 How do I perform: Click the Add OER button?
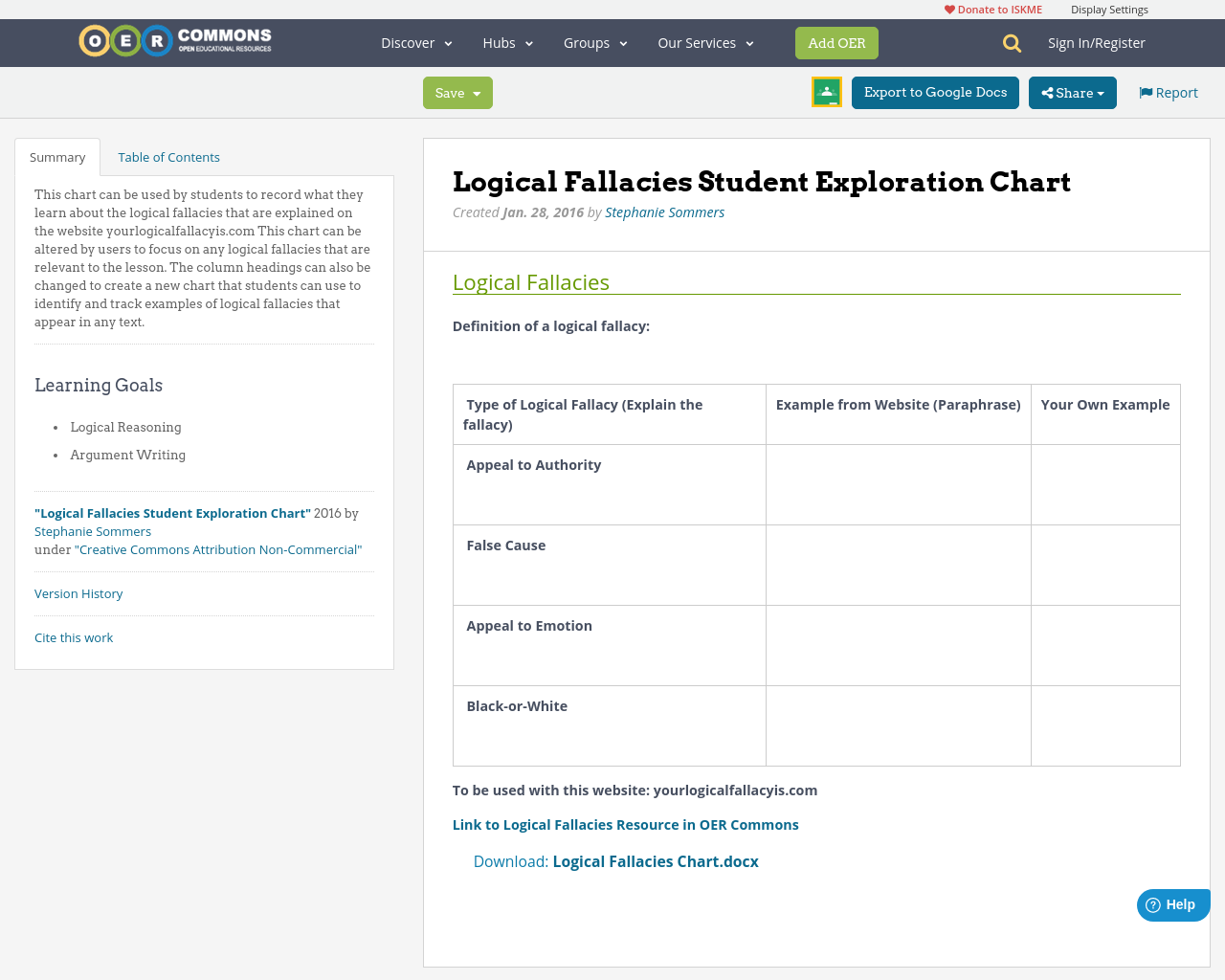836,42
